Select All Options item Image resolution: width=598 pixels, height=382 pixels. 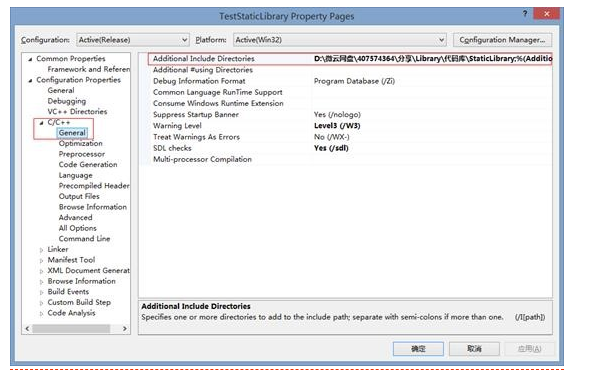77,228
